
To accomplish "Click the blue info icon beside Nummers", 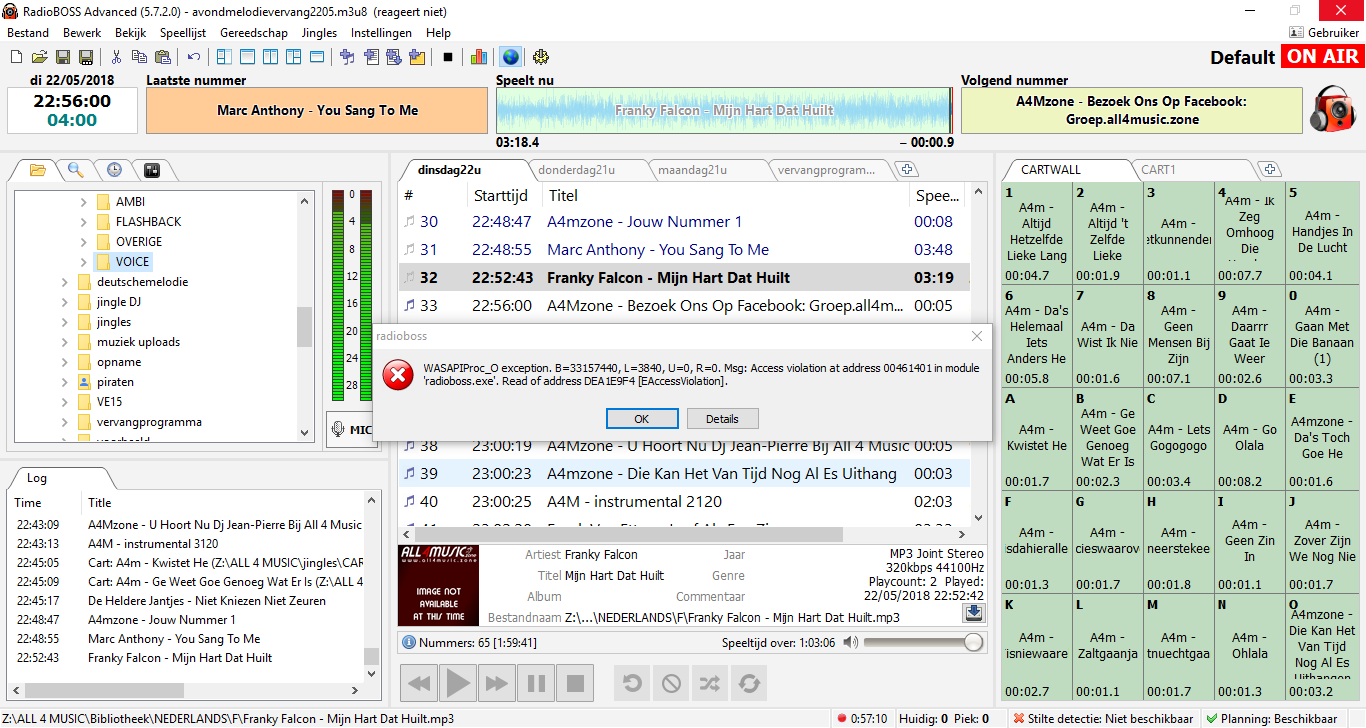I will pyautogui.click(x=409, y=643).
